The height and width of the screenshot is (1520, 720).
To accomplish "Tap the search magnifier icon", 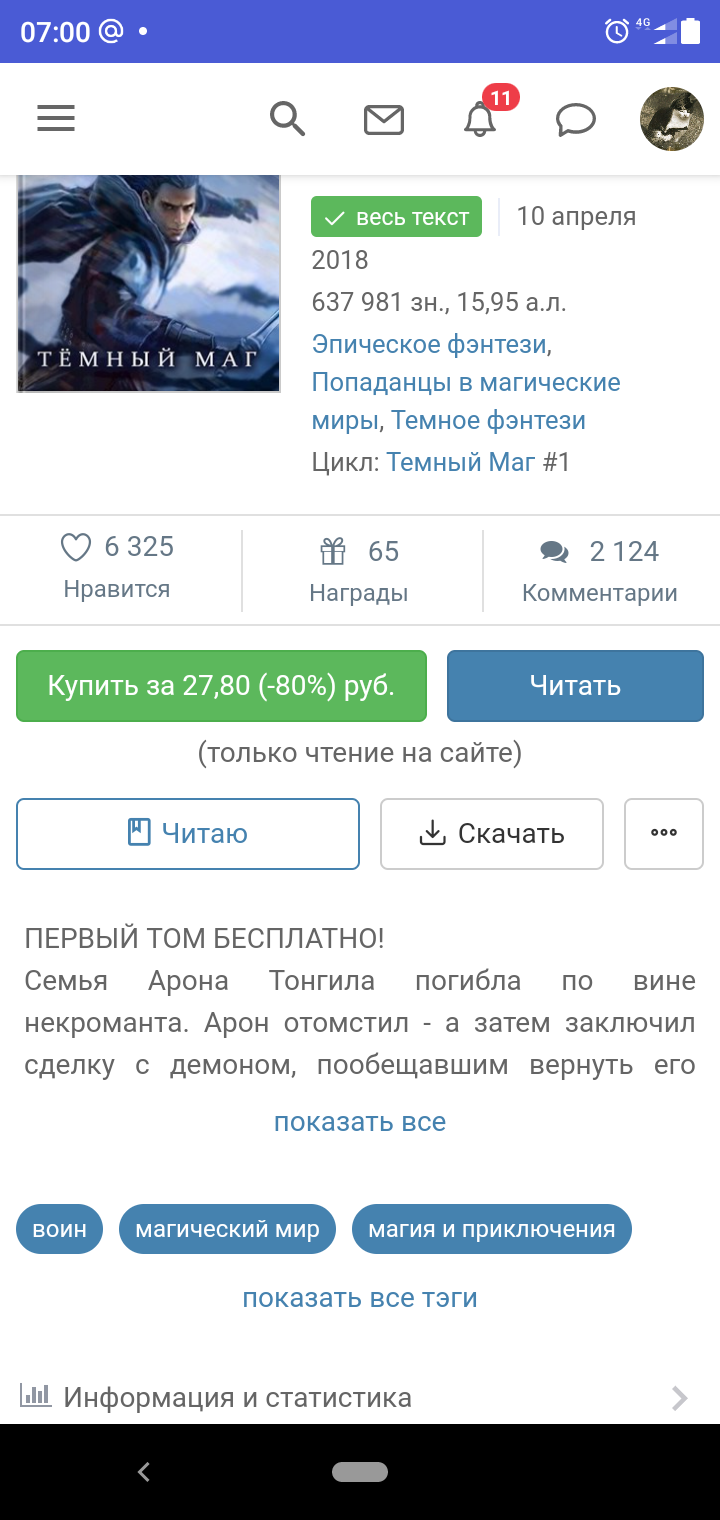I will coord(287,119).
